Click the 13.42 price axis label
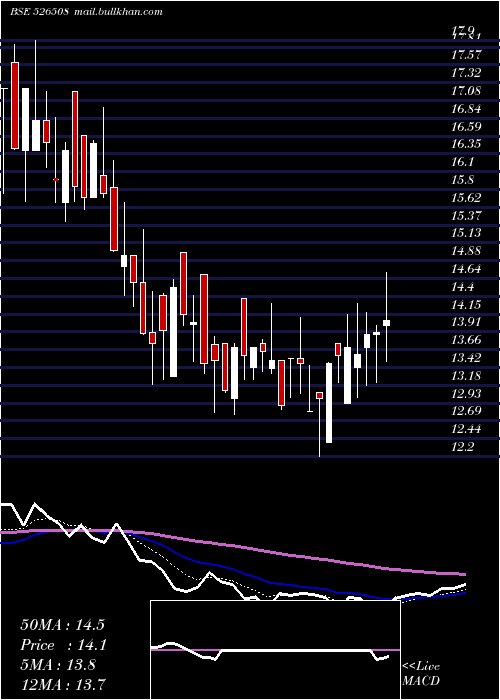 pos(466,358)
